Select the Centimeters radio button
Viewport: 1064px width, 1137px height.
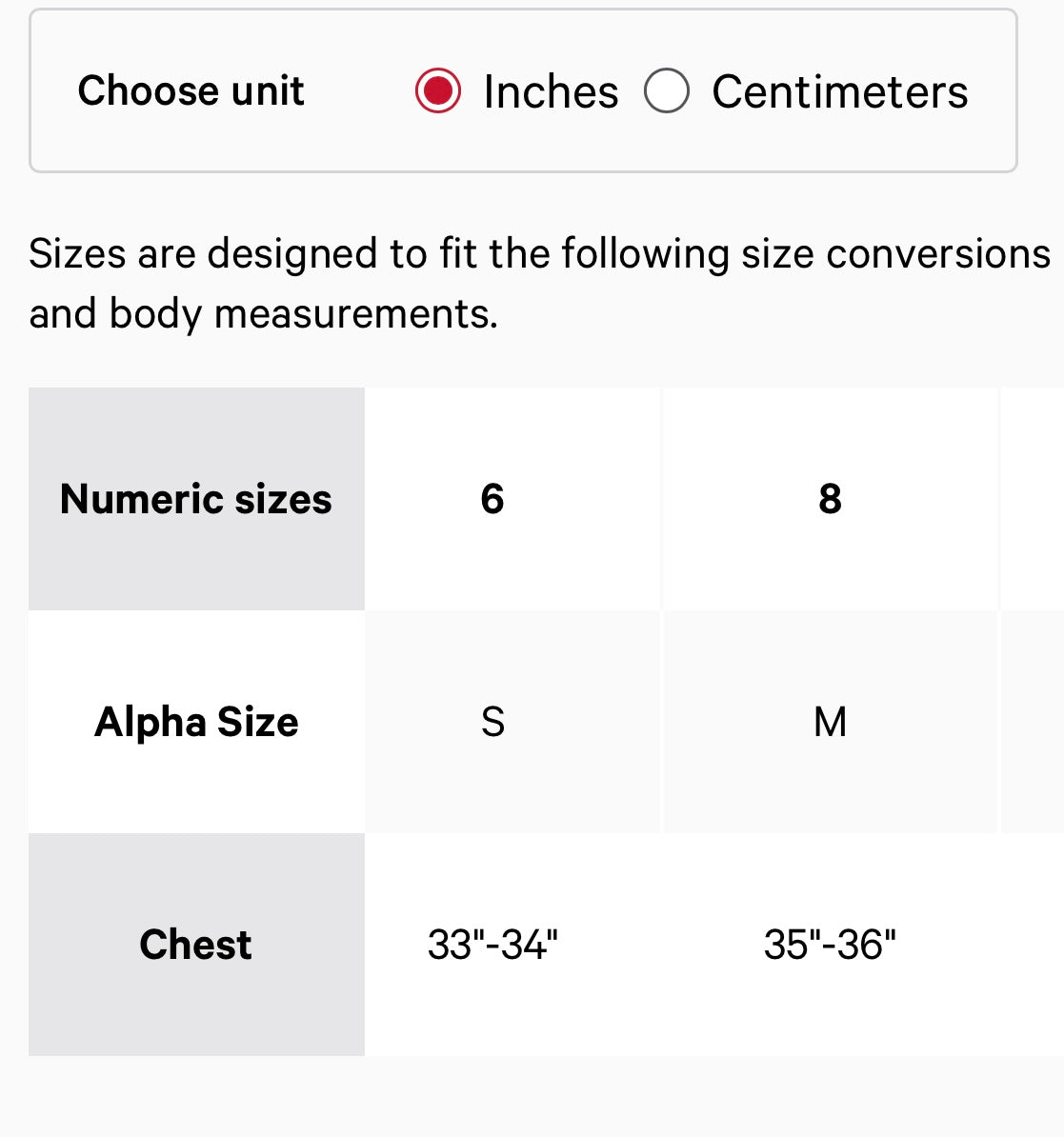pyautogui.click(x=667, y=91)
